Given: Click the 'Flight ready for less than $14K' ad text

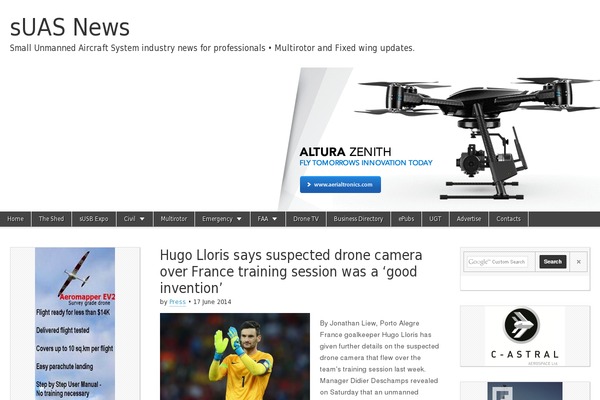Looking at the screenshot, I should coord(73,312).
